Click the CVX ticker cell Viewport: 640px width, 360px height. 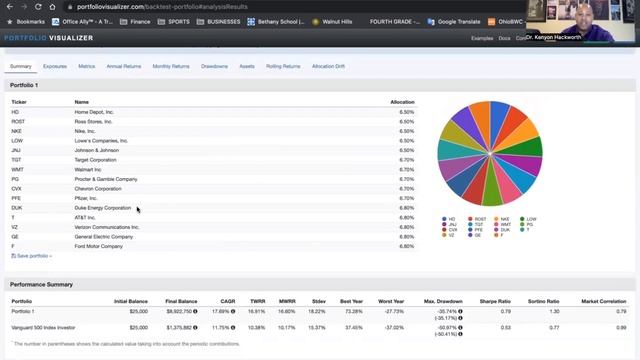pyautogui.click(x=16, y=189)
